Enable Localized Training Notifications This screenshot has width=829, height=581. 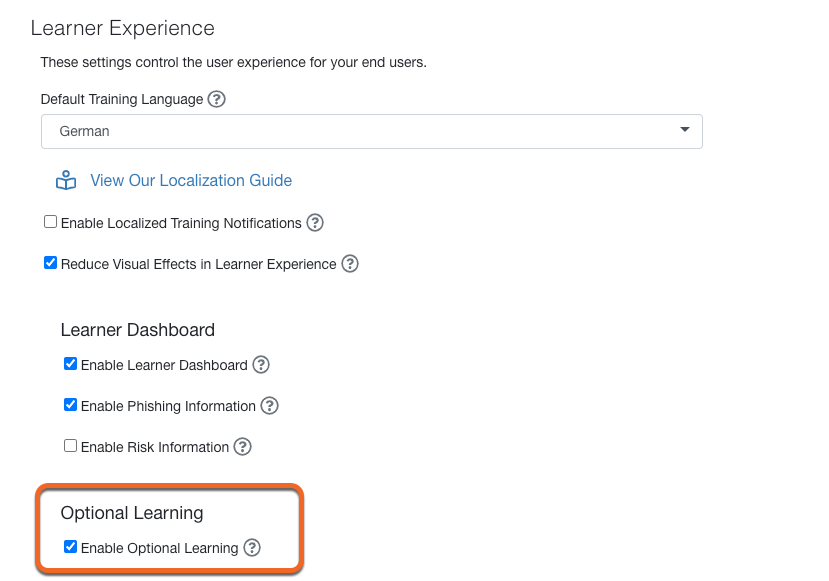[x=50, y=221]
